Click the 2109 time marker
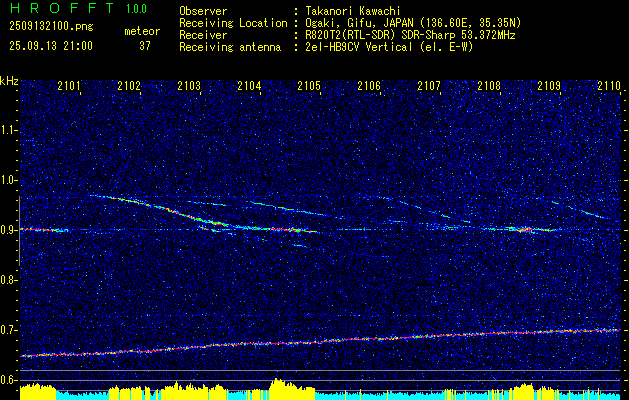Viewport: 629px width, 400px height. (x=549, y=85)
